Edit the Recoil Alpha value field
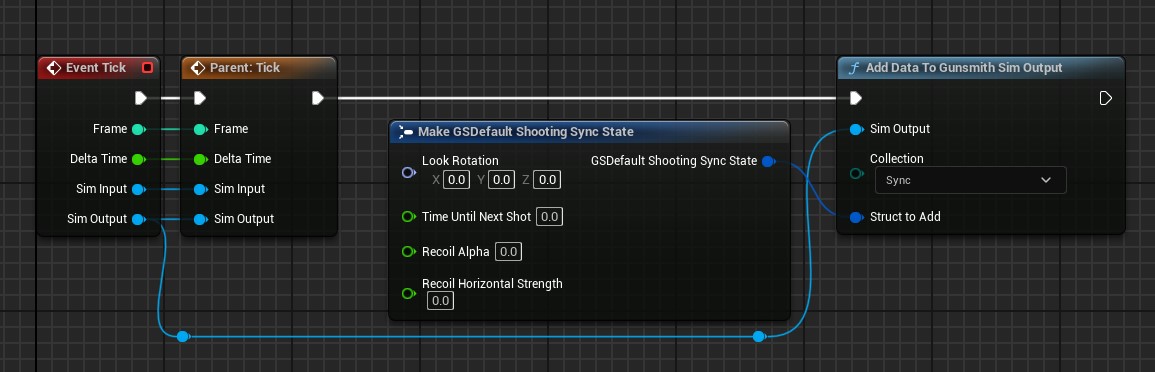The width and height of the screenshot is (1155, 372). point(508,252)
